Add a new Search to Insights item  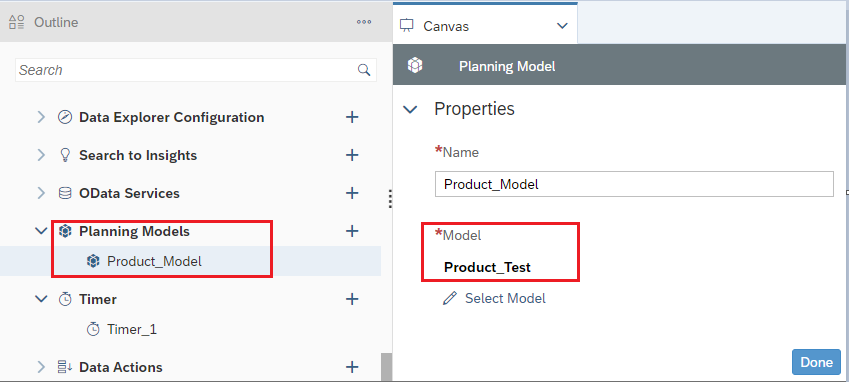point(352,155)
